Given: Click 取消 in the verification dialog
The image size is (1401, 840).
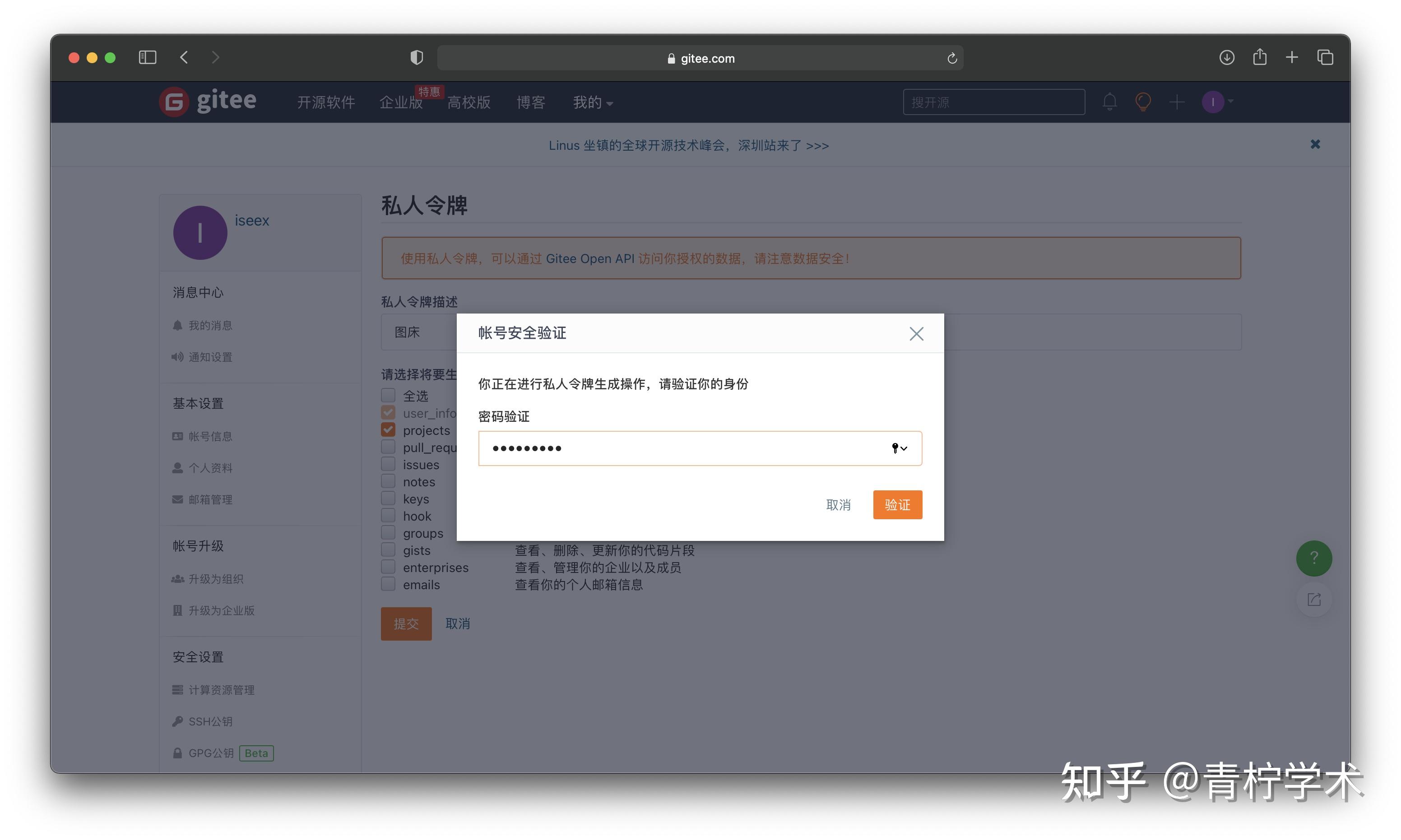Looking at the screenshot, I should coord(838,505).
